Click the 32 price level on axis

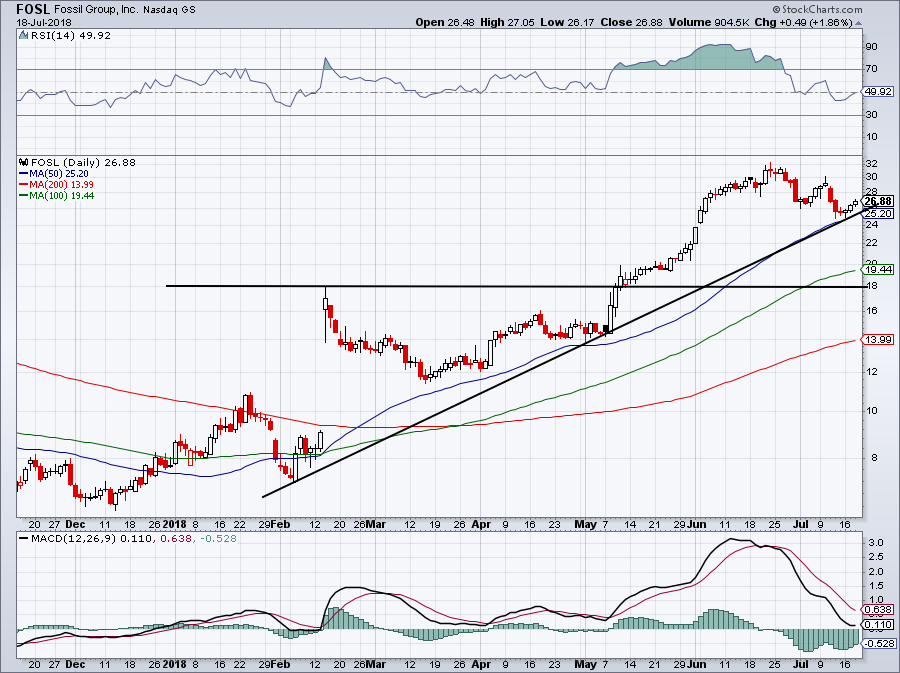[871, 164]
